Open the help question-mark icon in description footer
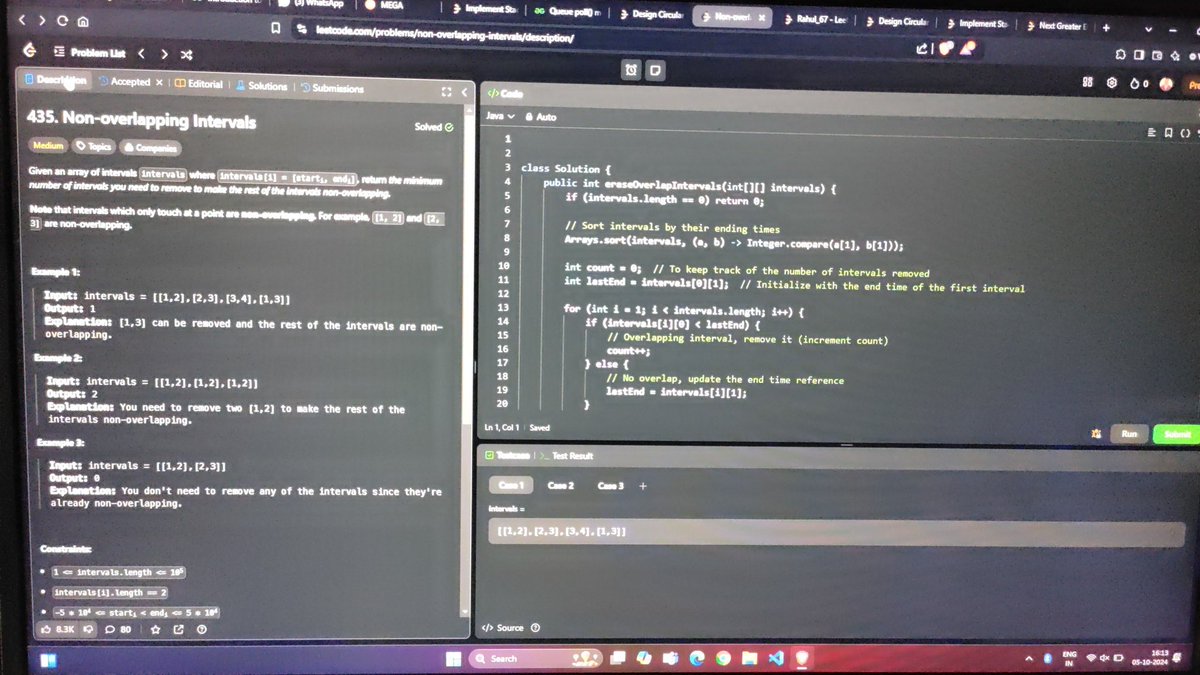 (202, 630)
